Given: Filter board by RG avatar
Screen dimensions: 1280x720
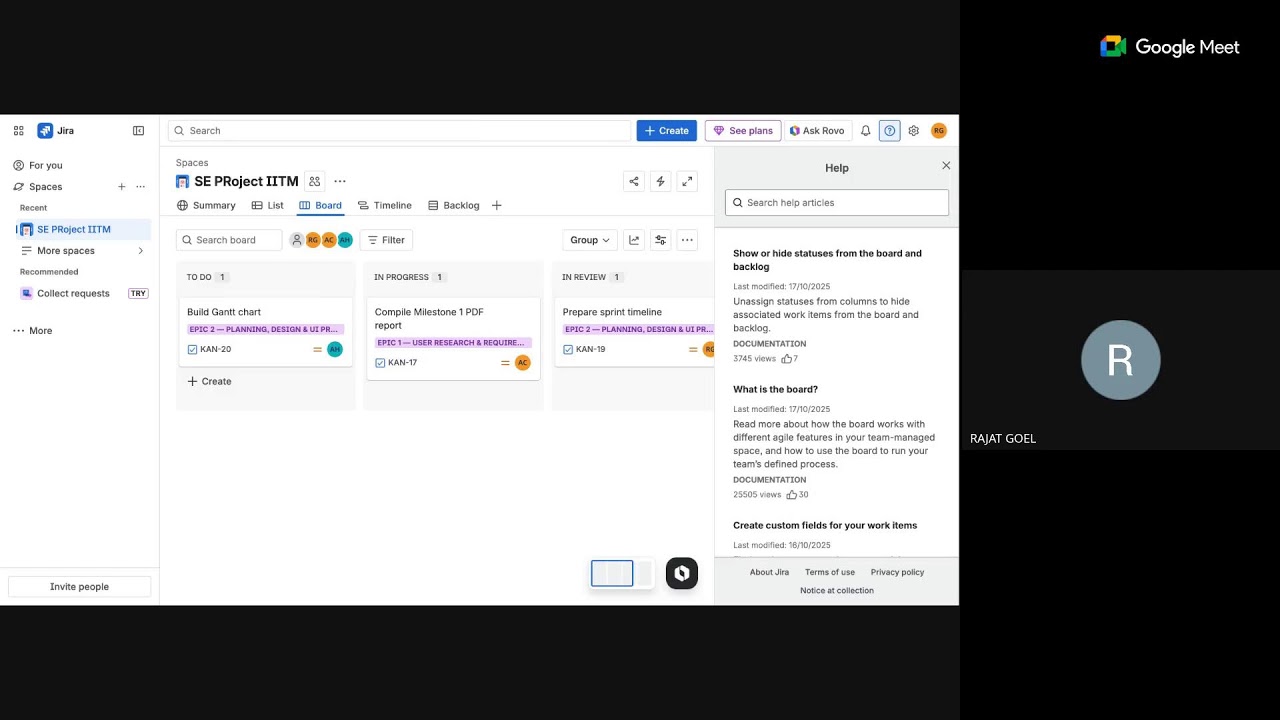Looking at the screenshot, I should (313, 240).
